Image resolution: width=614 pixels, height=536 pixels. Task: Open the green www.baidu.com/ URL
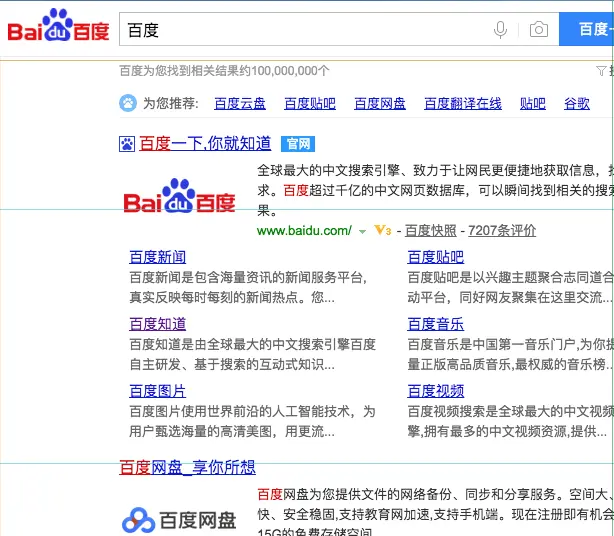[x=304, y=230]
